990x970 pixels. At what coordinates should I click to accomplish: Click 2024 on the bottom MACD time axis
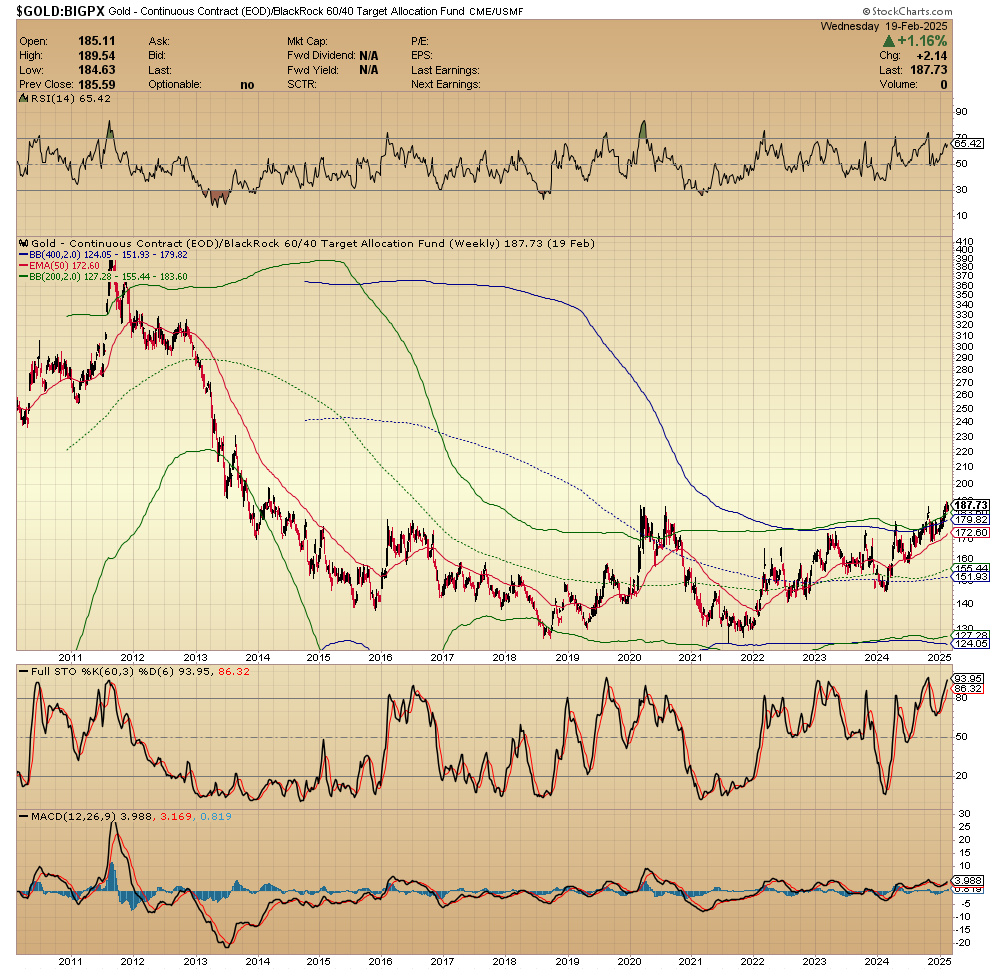[876, 962]
